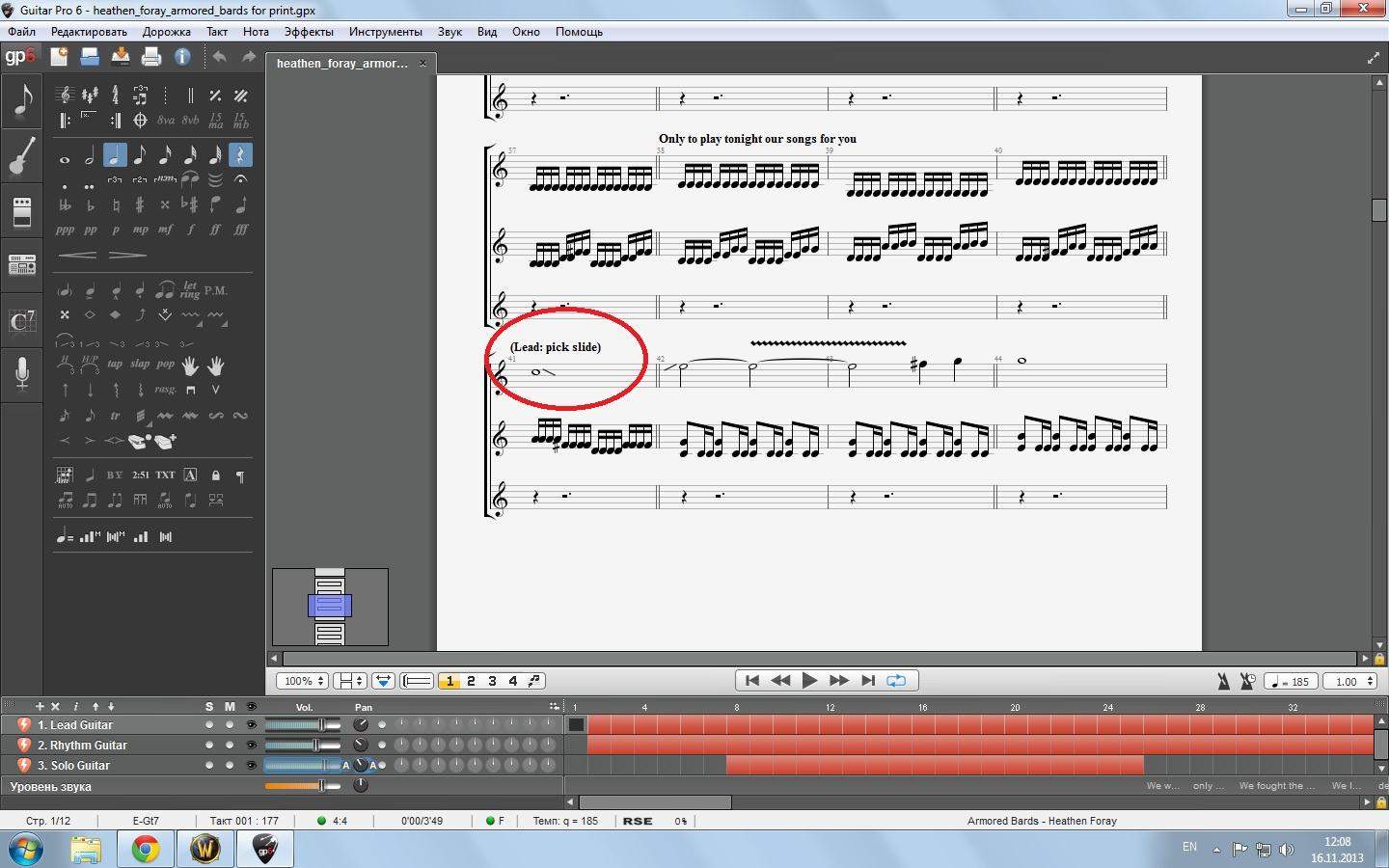The width and height of the screenshot is (1389, 868).
Task: Open the Помощь menu
Action: click(x=579, y=32)
